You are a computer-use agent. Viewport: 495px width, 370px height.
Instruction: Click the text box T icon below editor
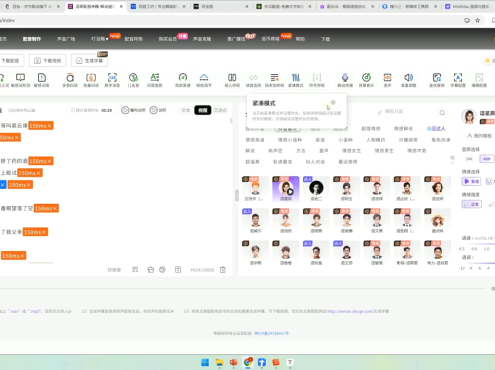[x=178, y=269]
